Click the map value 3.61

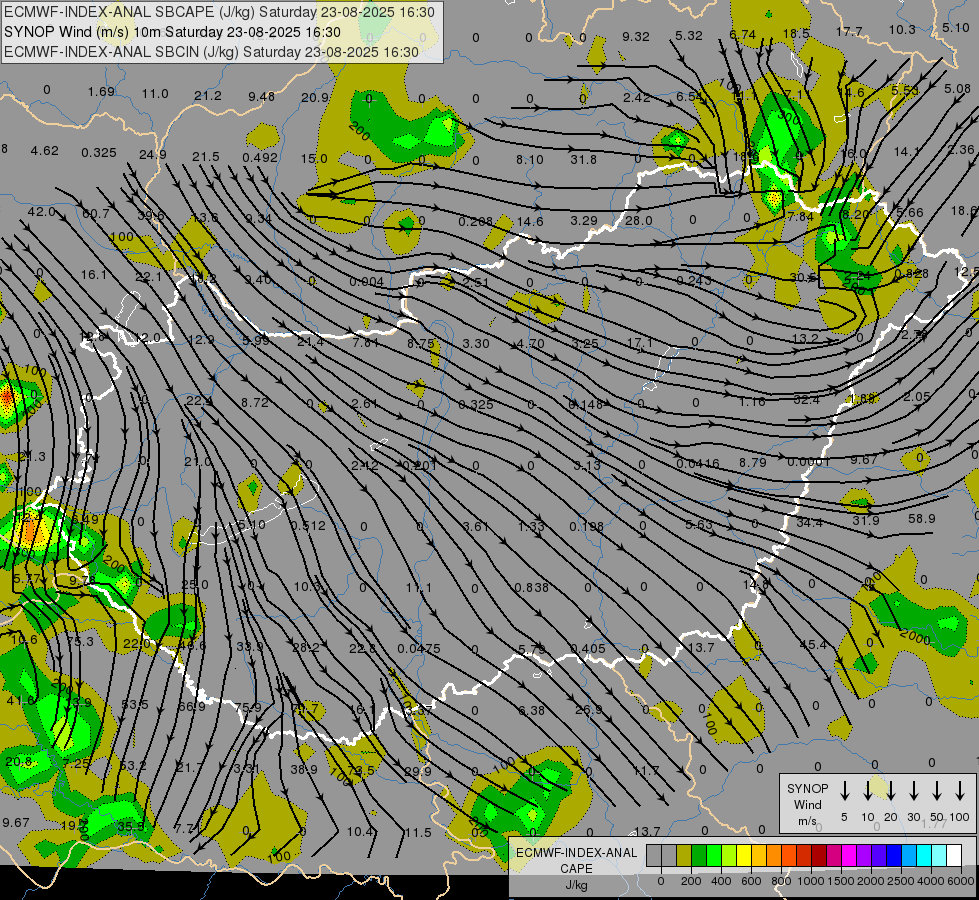tap(475, 527)
